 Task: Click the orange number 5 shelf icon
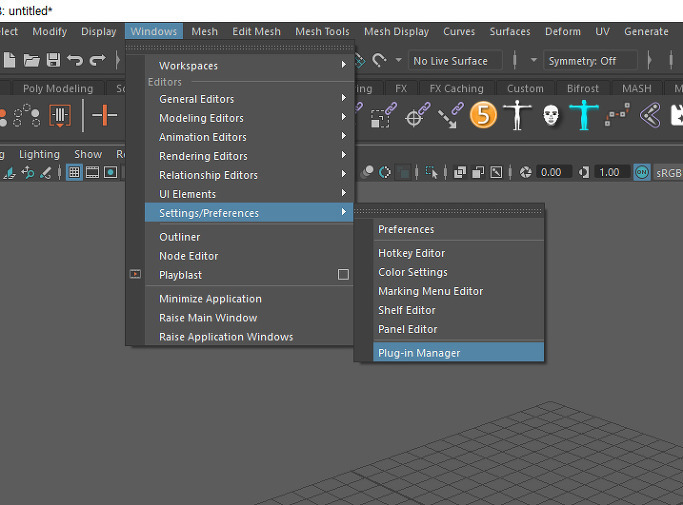click(483, 115)
